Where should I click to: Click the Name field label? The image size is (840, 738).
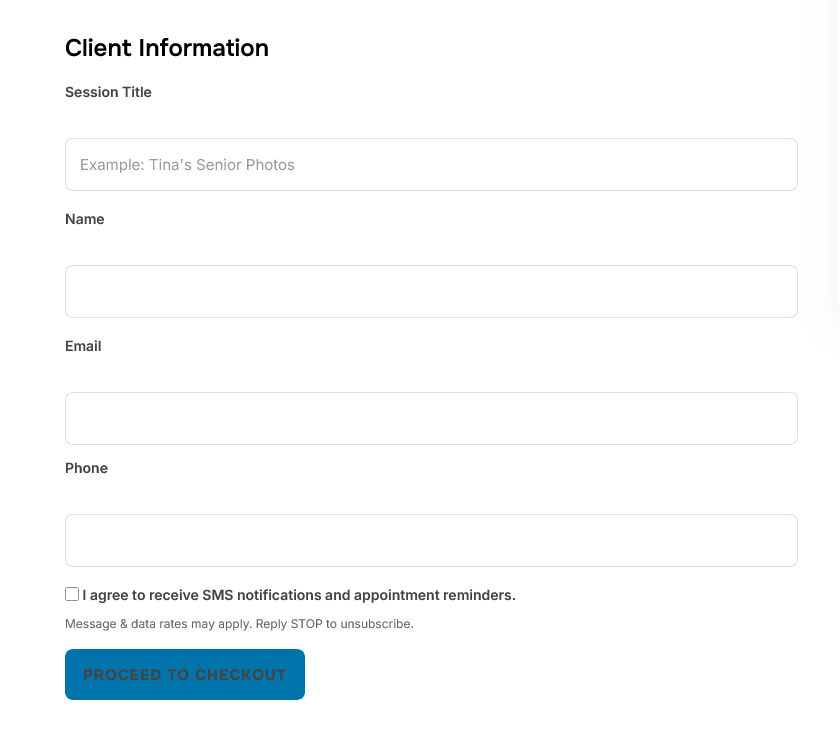[x=85, y=219]
